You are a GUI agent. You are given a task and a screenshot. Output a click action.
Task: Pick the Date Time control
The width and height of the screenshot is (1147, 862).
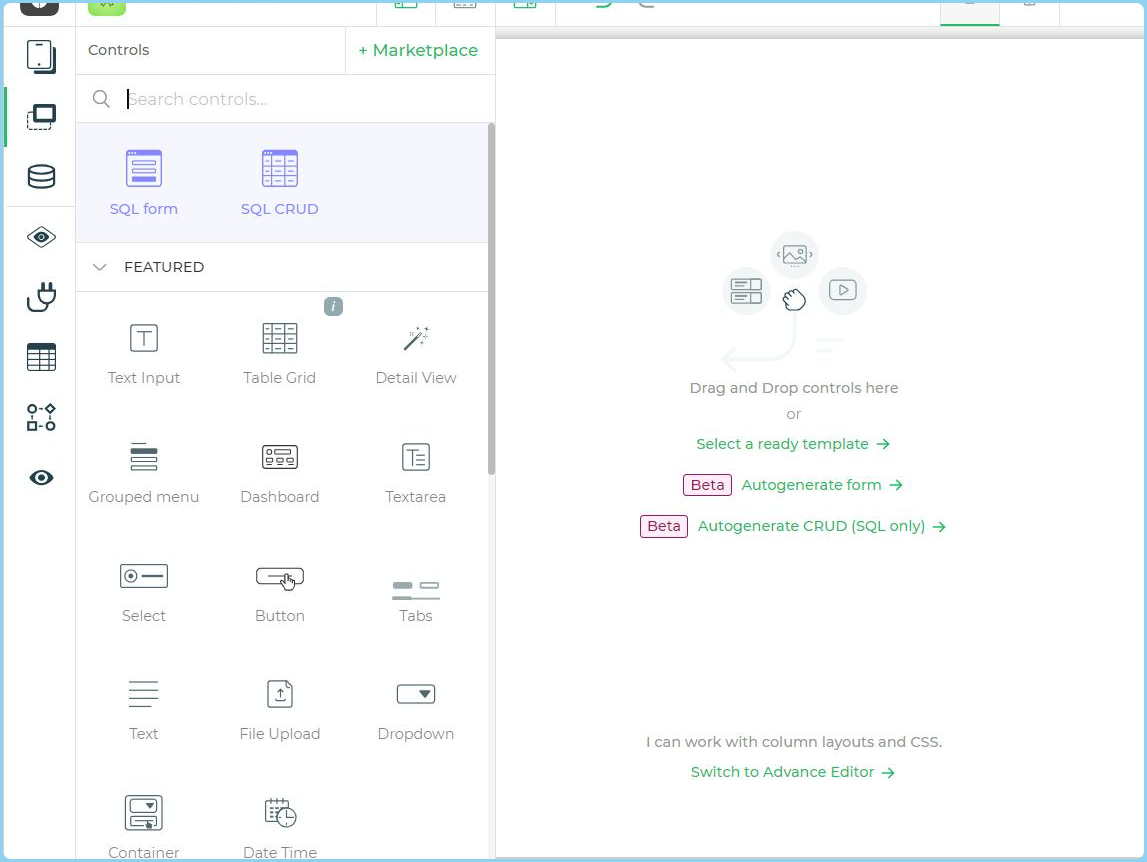coord(279,814)
